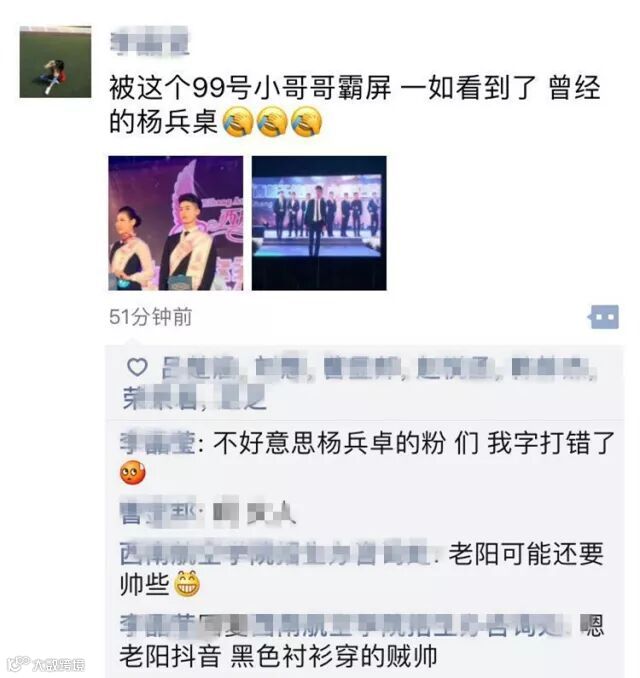Viewport: 640px width, 678px height.
Task: Tap the 51分钟前 timestamp
Action: pyautogui.click(x=150, y=317)
